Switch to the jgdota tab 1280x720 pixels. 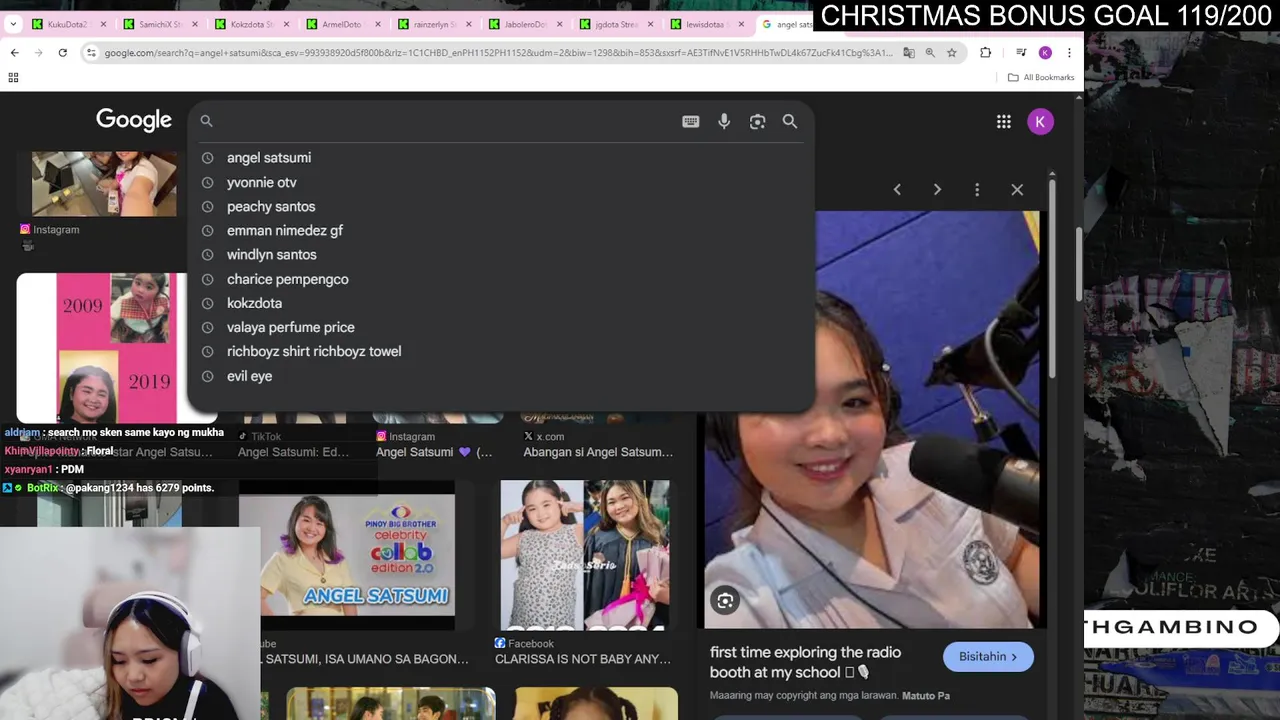[615, 24]
